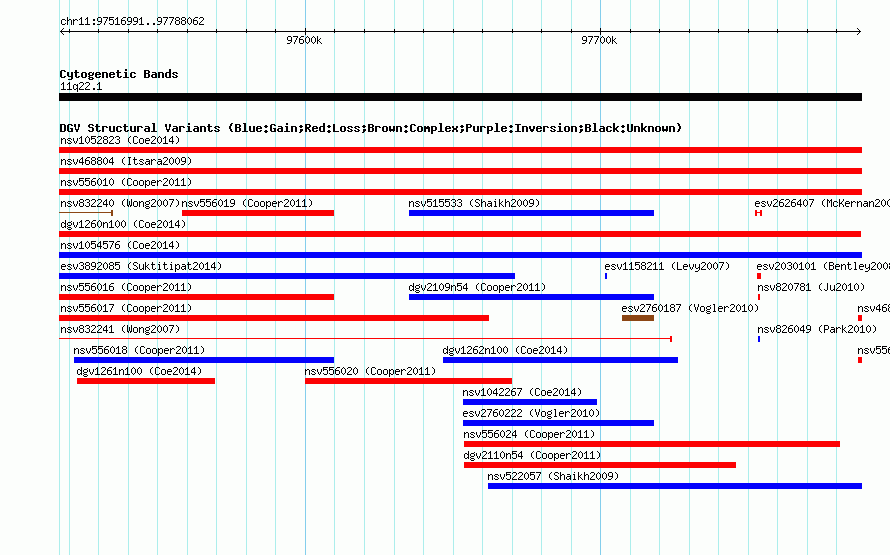Click the right arrow of the ruler
Image resolution: width=890 pixels, height=555 pixels.
(859, 31)
